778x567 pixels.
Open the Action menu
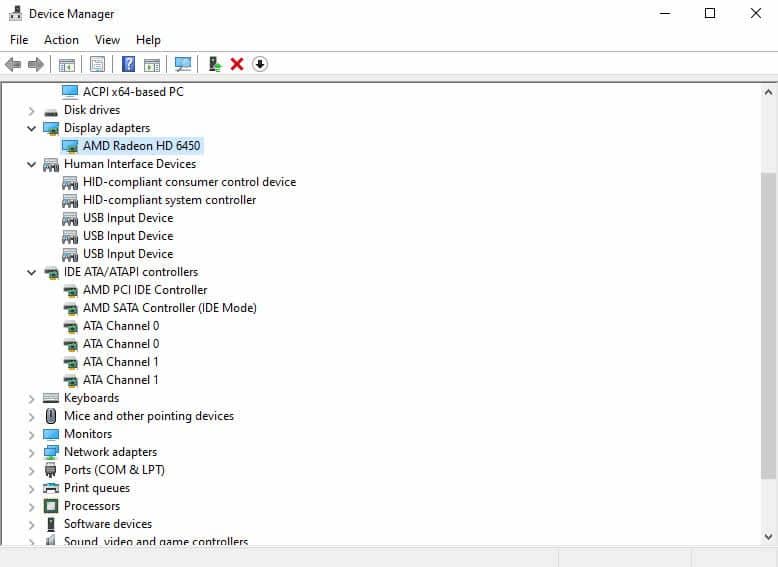coord(62,40)
